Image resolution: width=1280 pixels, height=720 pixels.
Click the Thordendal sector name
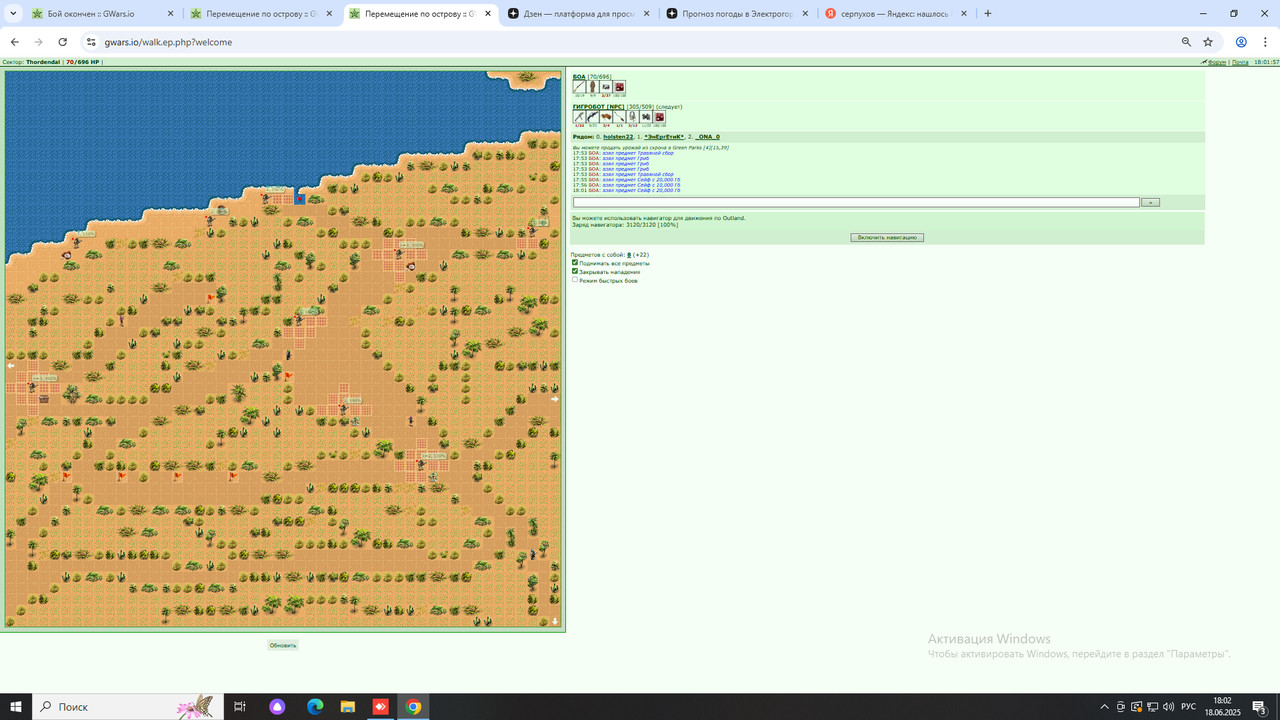[x=44, y=62]
